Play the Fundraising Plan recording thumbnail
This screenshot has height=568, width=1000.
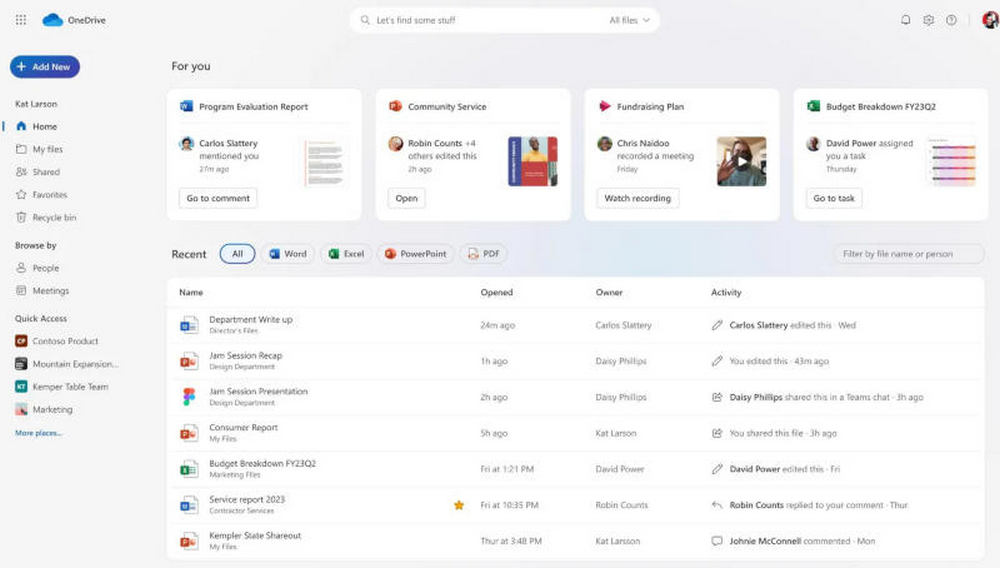pyautogui.click(x=741, y=161)
